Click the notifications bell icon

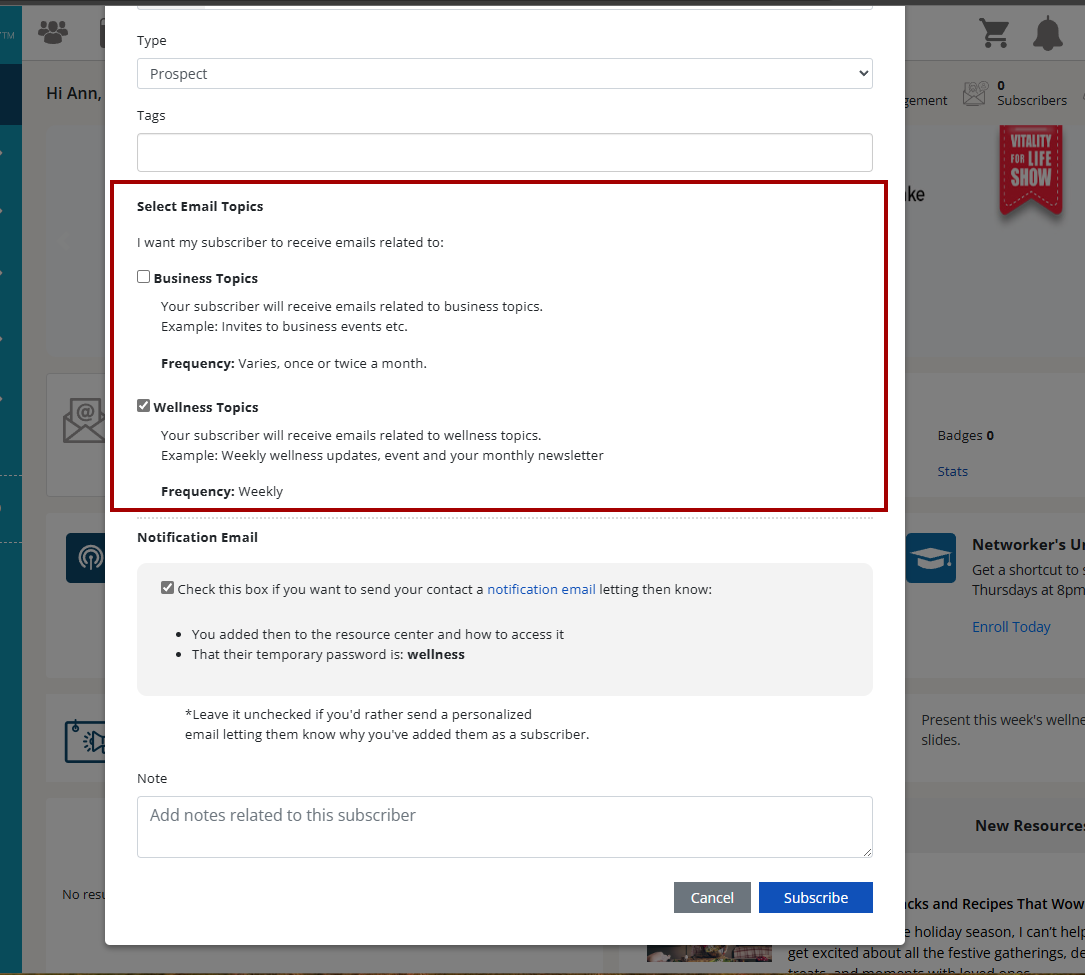pos(1047,33)
